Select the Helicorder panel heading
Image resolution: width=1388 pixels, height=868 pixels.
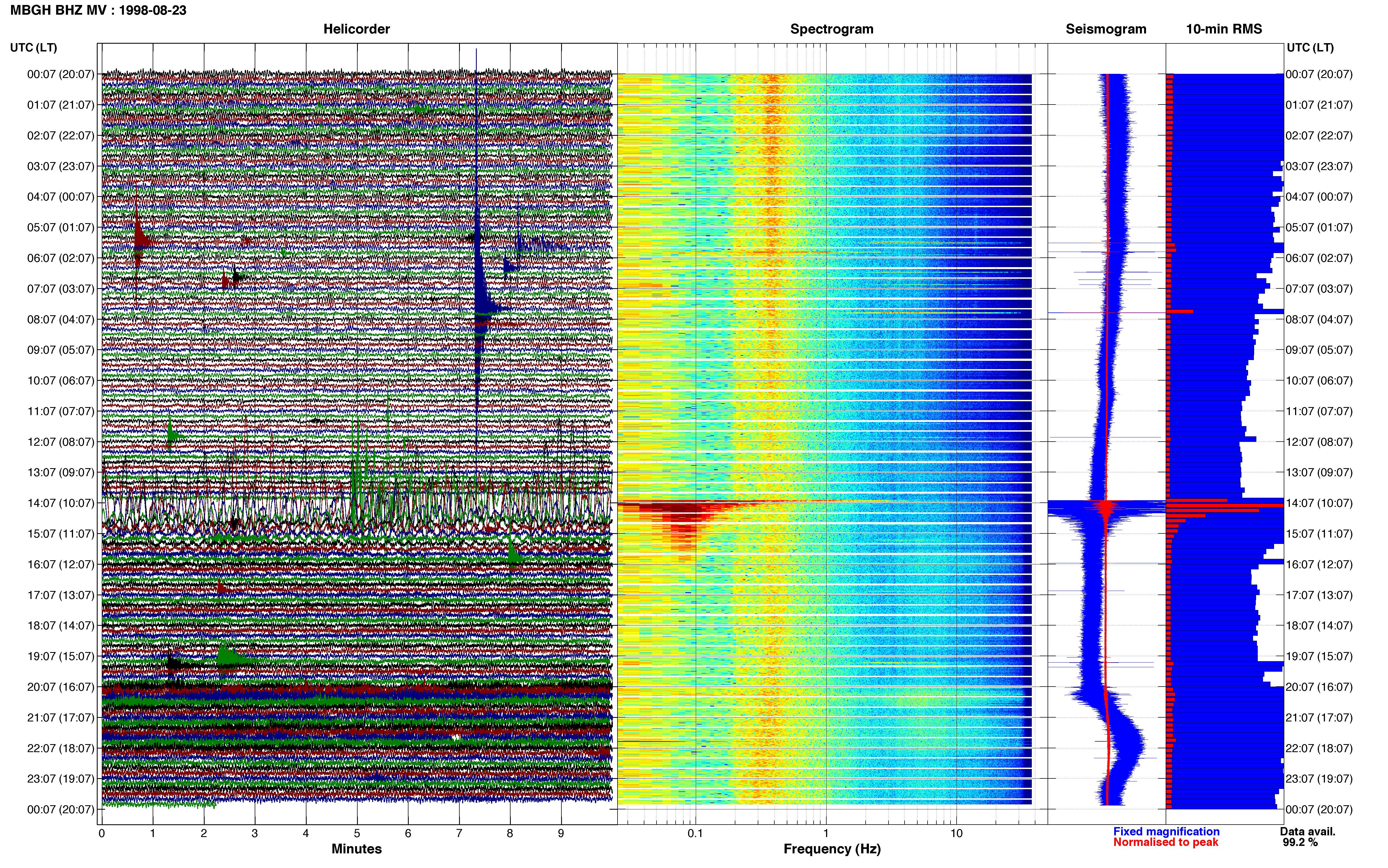tap(356, 29)
